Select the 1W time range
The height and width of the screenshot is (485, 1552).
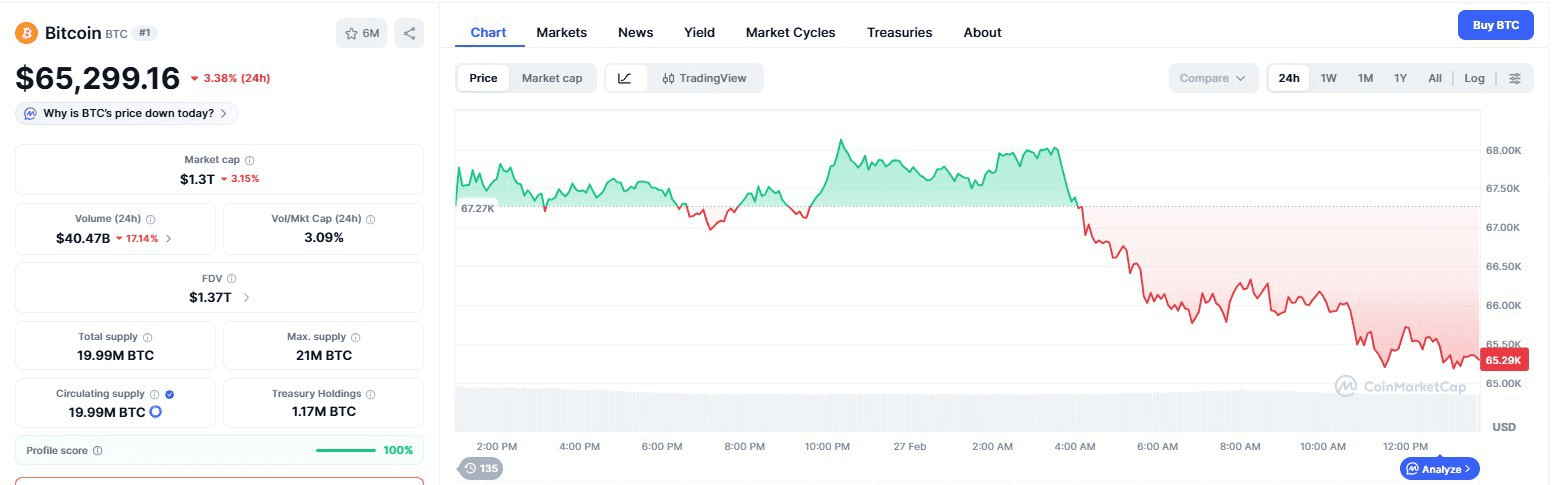pos(1328,78)
